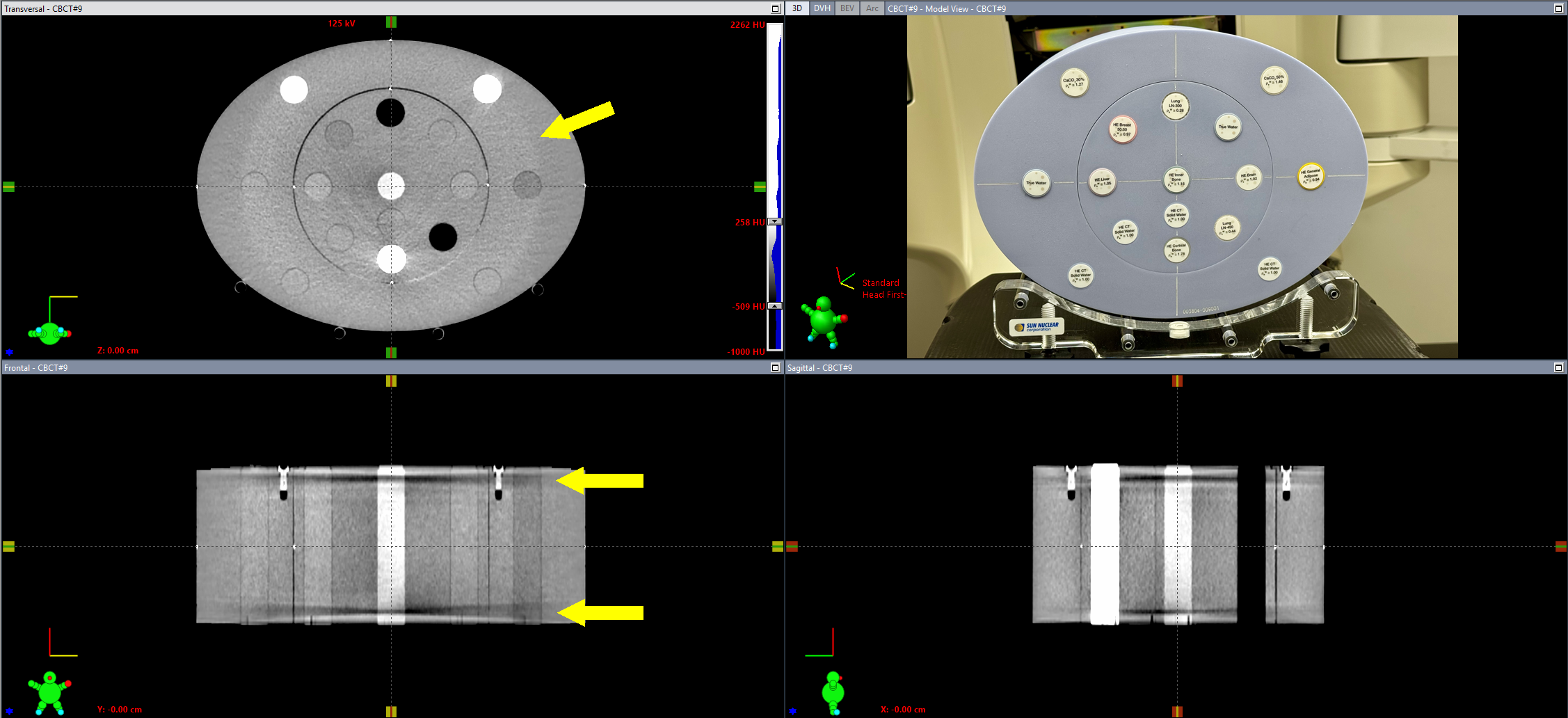Switch to the DVH tab

point(822,8)
